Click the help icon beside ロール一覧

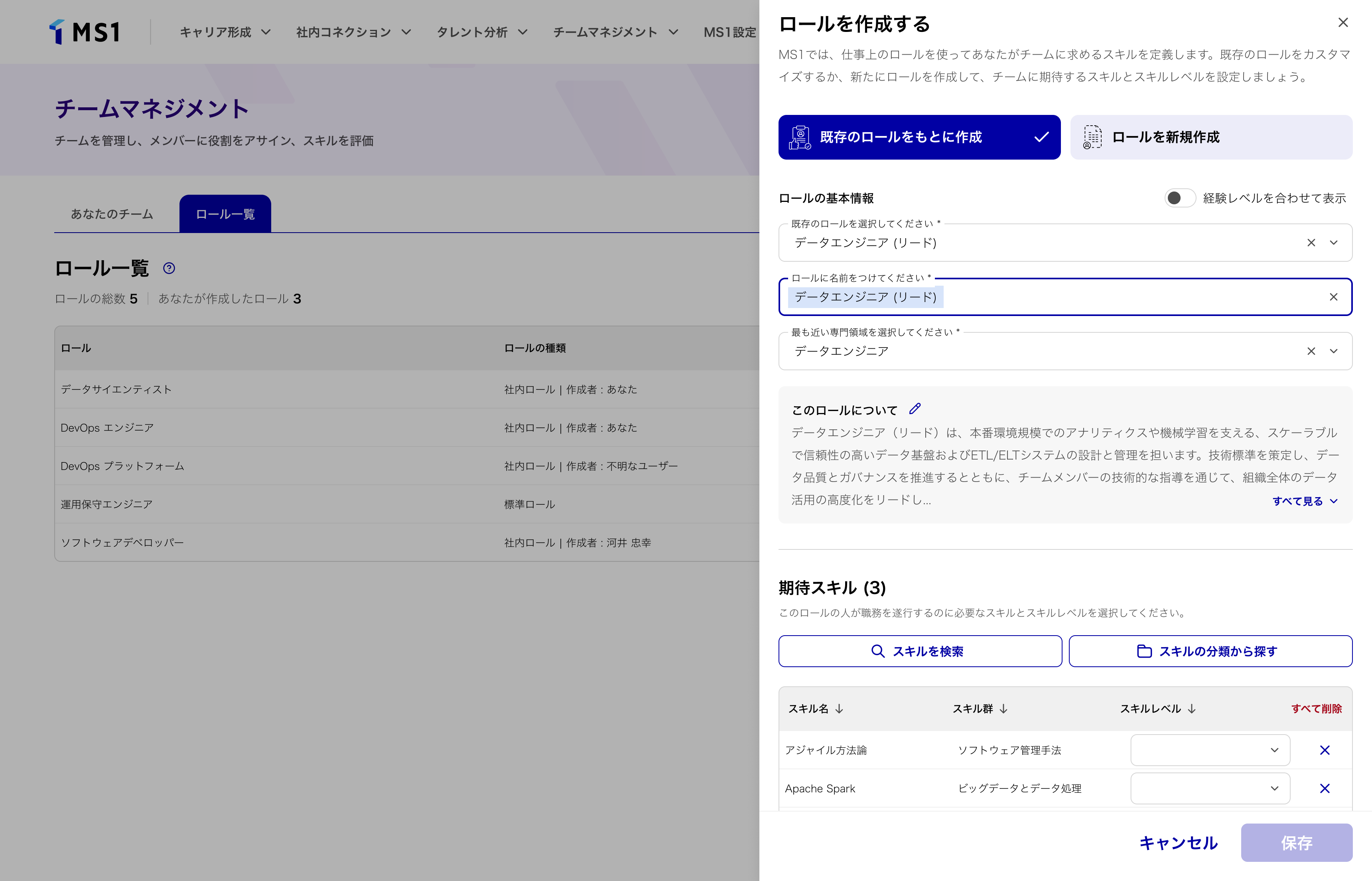(x=169, y=268)
